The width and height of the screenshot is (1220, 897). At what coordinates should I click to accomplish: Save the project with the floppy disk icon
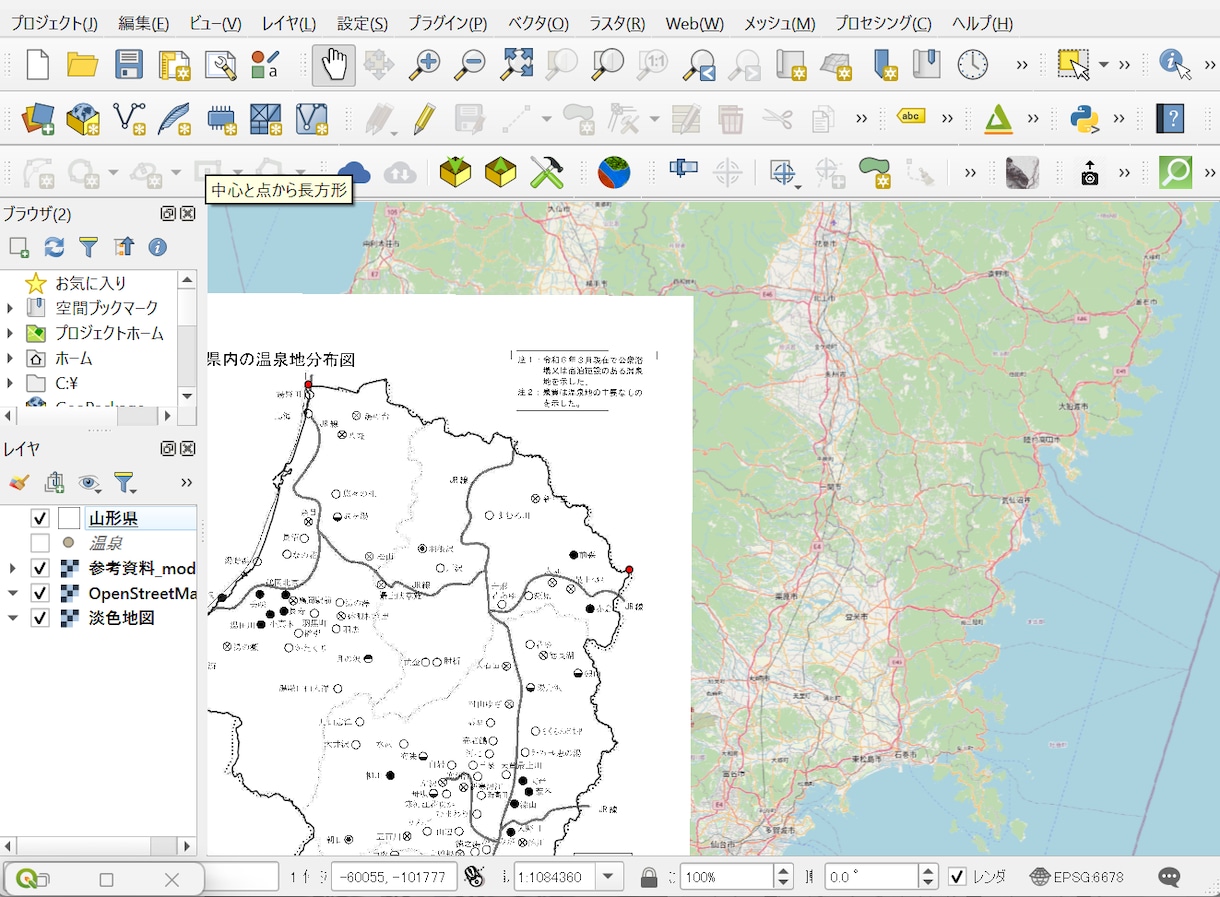tap(128, 66)
